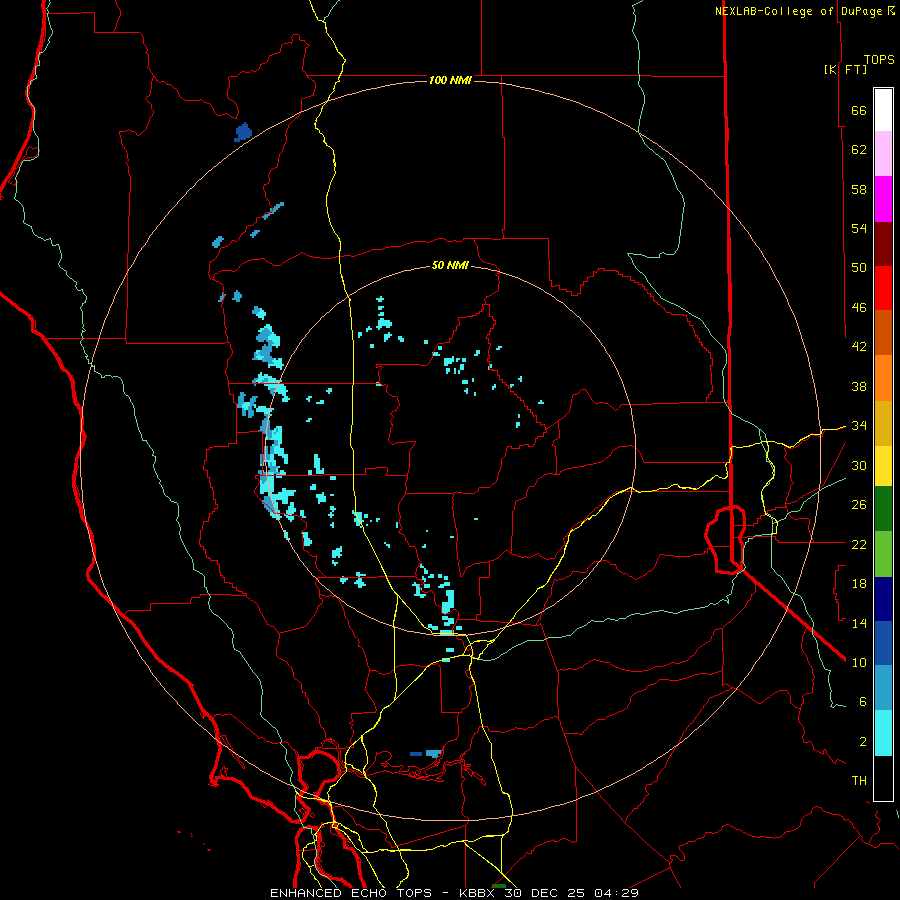Viewport: 900px width, 900px height.
Task: Click the yellow swatch between 30 and 34
Action: coord(883,465)
